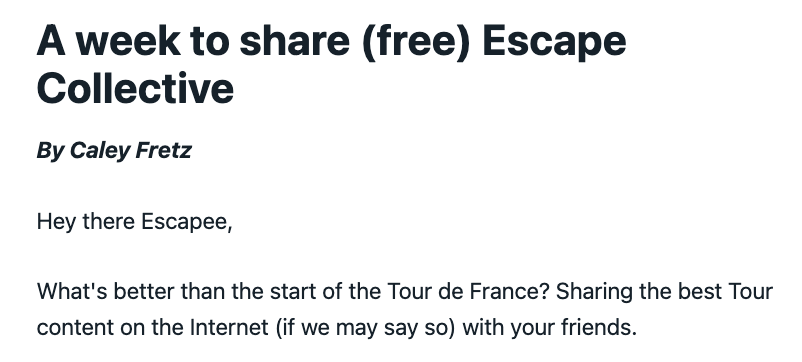Click the word "share" in the headline
This screenshot has height=362, width=802.
coord(294,41)
